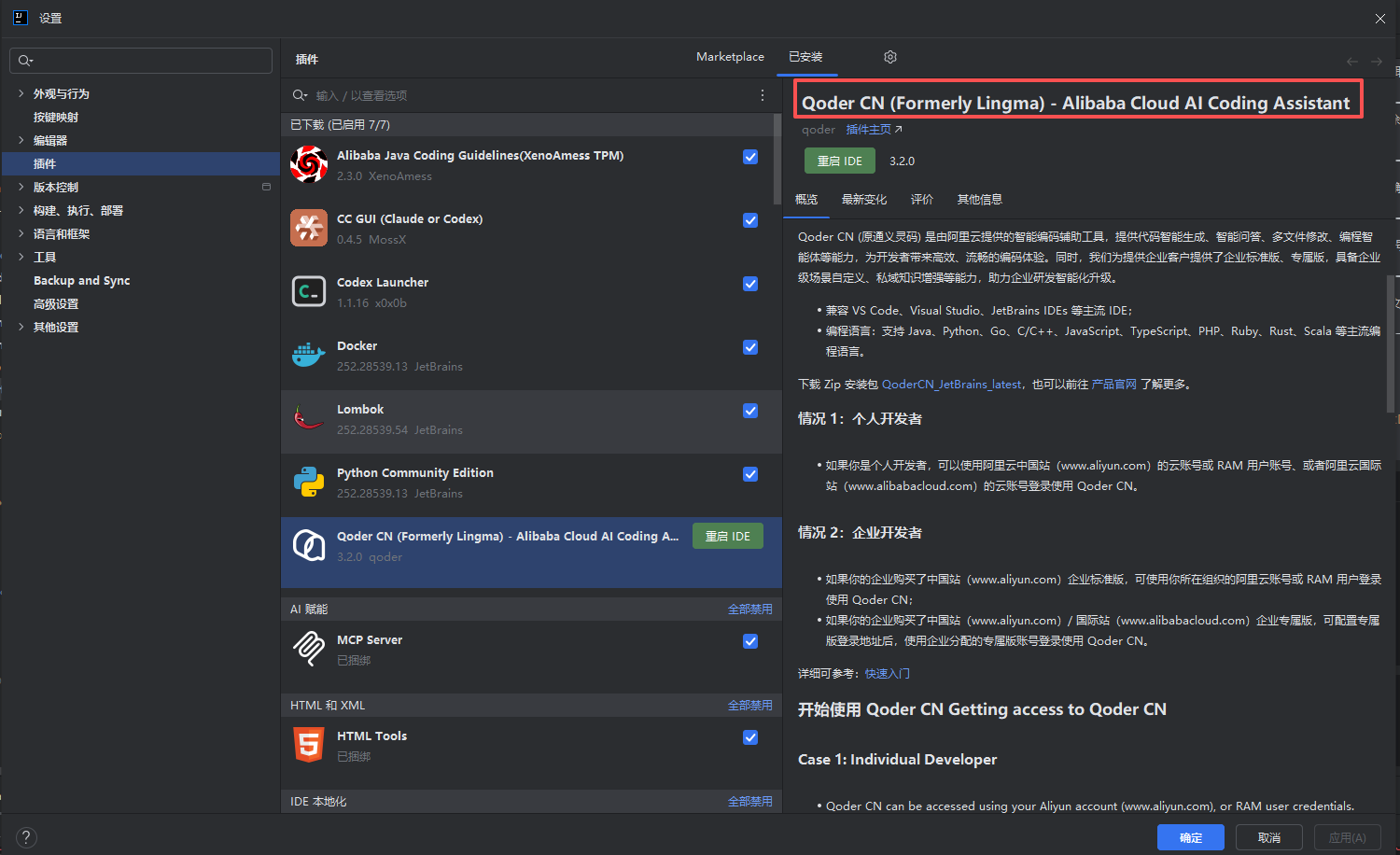The image size is (1400, 855).
Task: Expand the 语言和框架 settings node
Action: (21, 233)
